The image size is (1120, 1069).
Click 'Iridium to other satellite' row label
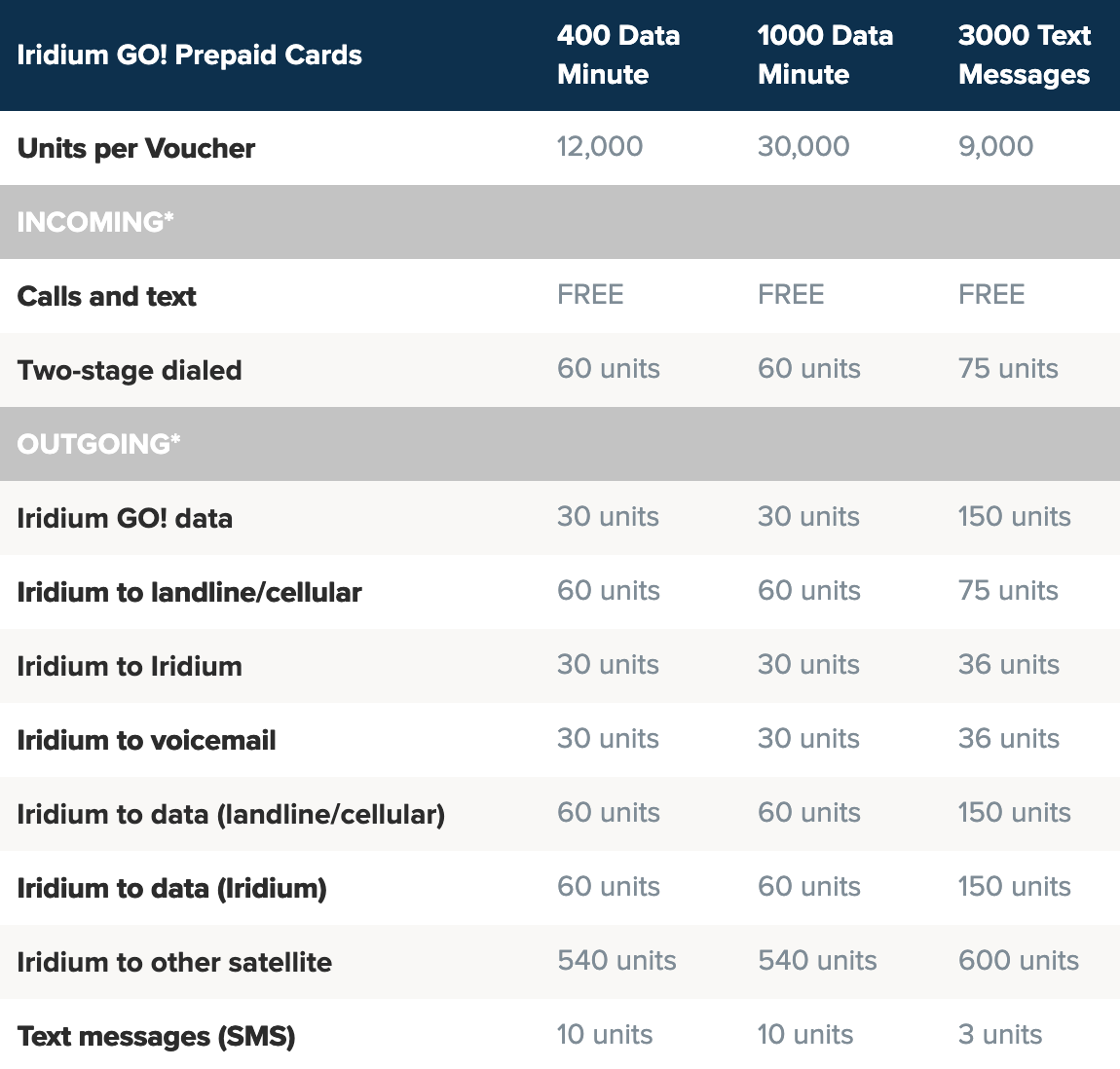point(174,963)
